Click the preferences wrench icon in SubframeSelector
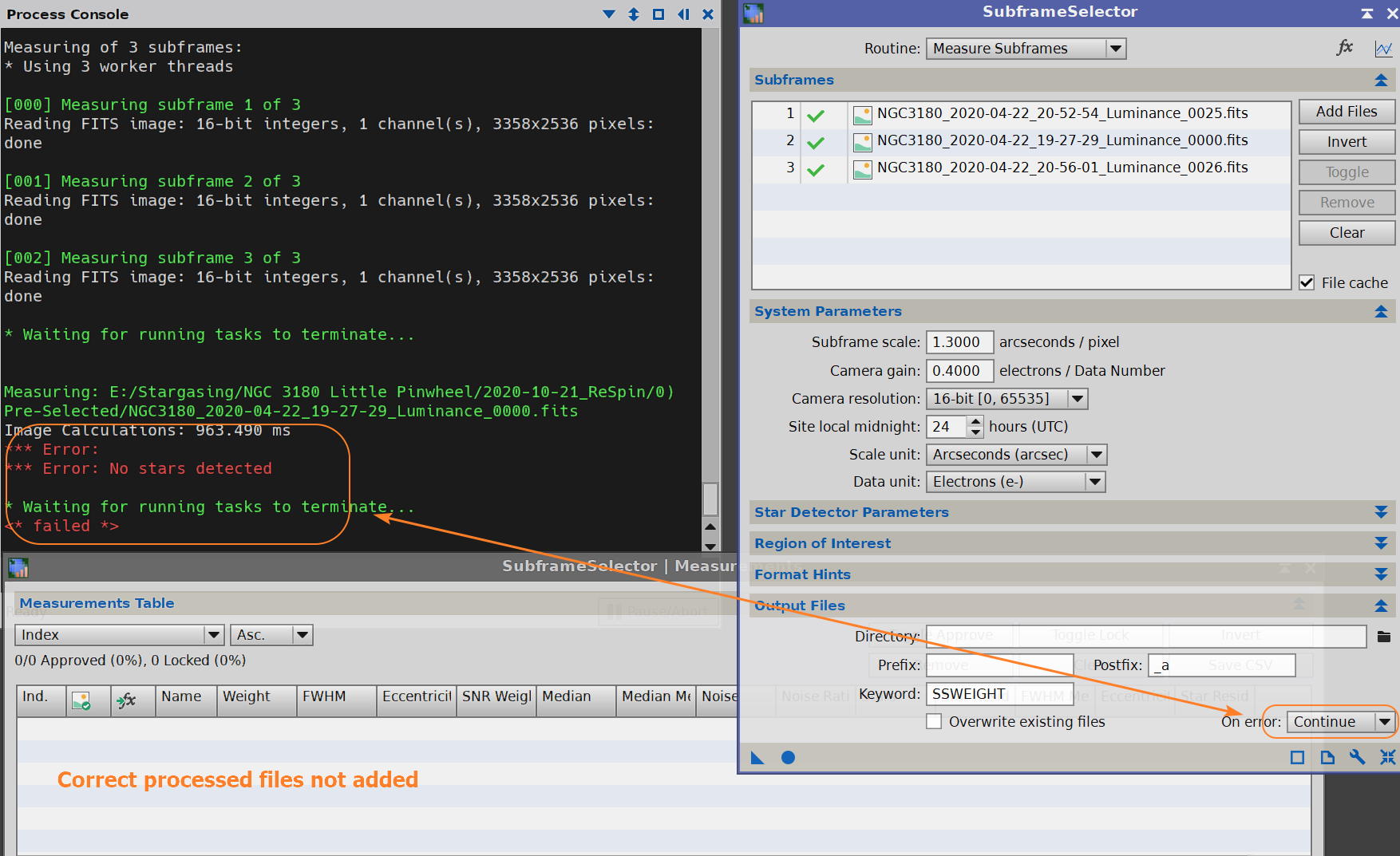This screenshot has height=856, width=1400. click(1357, 757)
